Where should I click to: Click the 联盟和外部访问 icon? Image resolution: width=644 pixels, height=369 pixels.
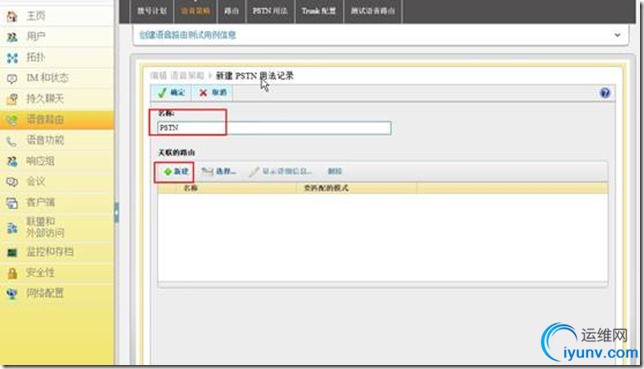(12, 228)
